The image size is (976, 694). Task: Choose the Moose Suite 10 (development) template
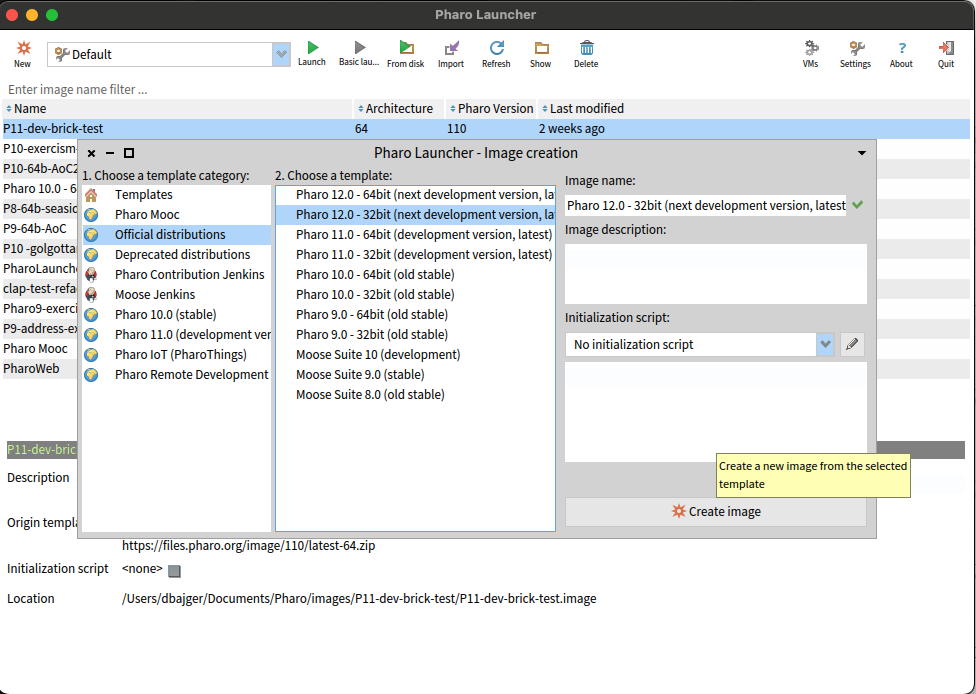(415, 354)
